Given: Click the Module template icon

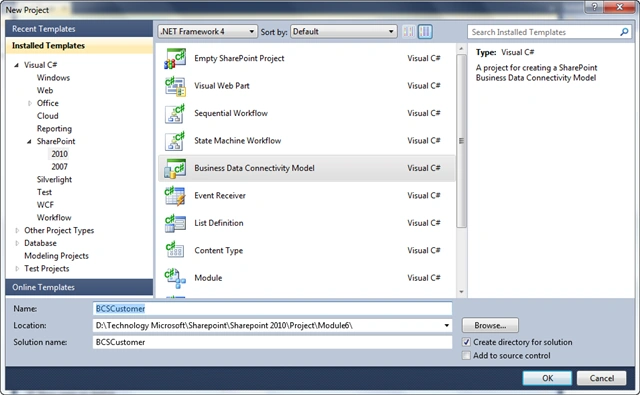Looking at the screenshot, I should click(x=175, y=278).
